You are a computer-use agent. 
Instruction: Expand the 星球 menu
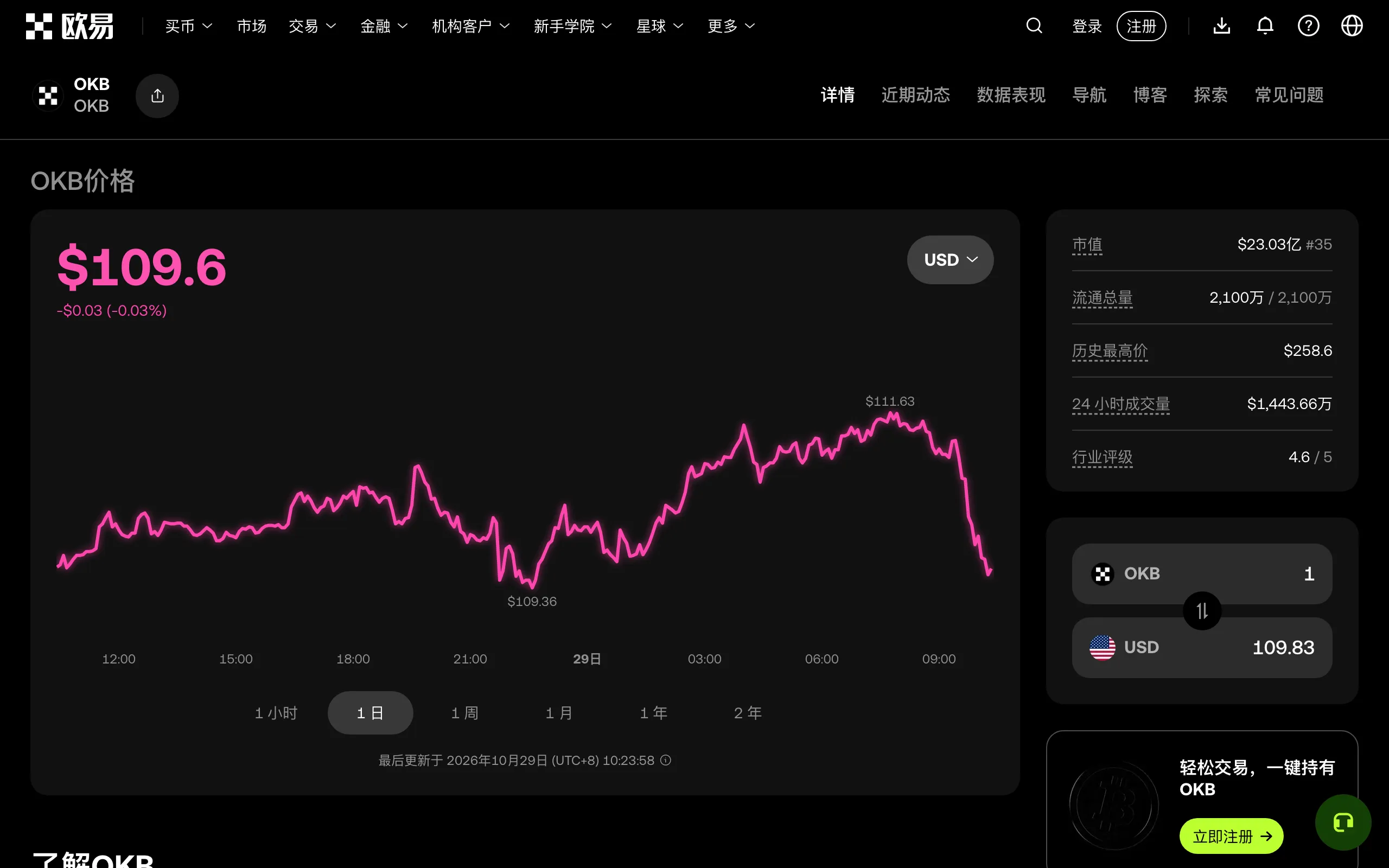tap(659, 27)
